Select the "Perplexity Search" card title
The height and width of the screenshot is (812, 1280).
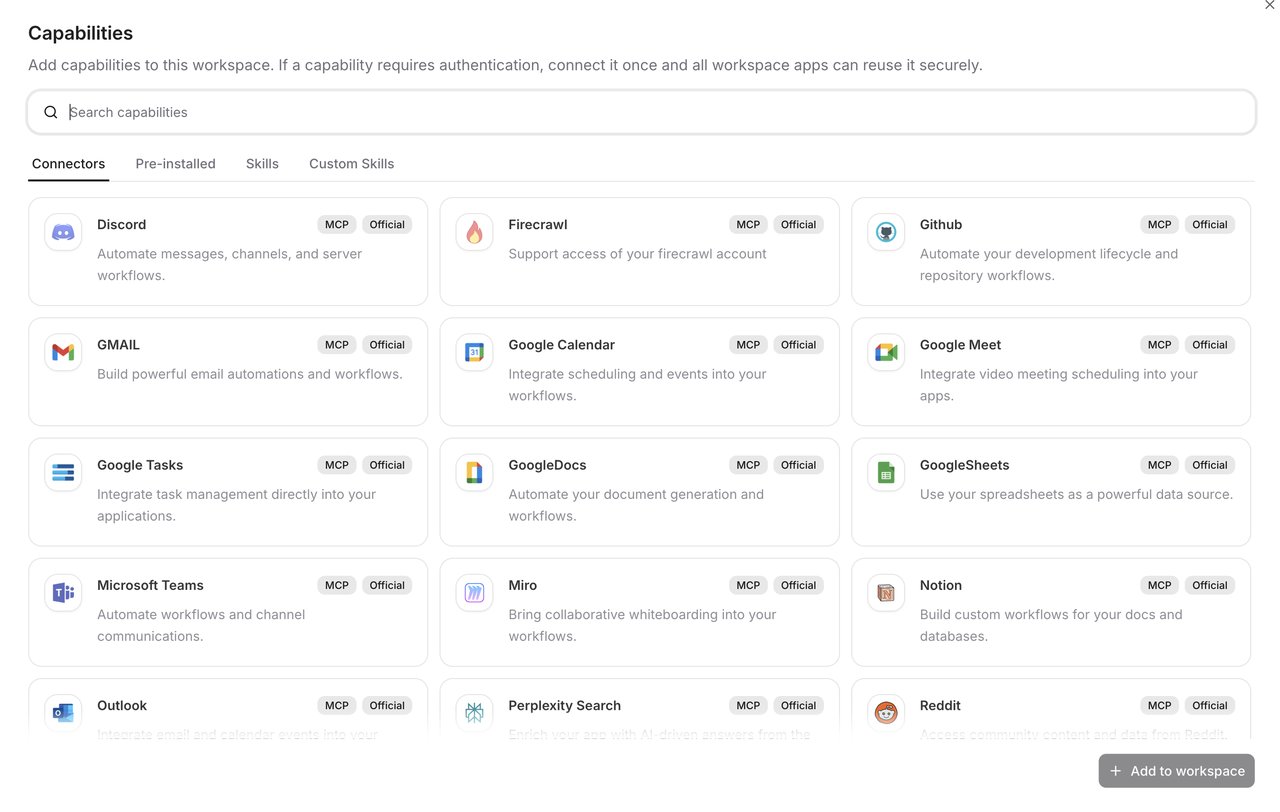565,705
